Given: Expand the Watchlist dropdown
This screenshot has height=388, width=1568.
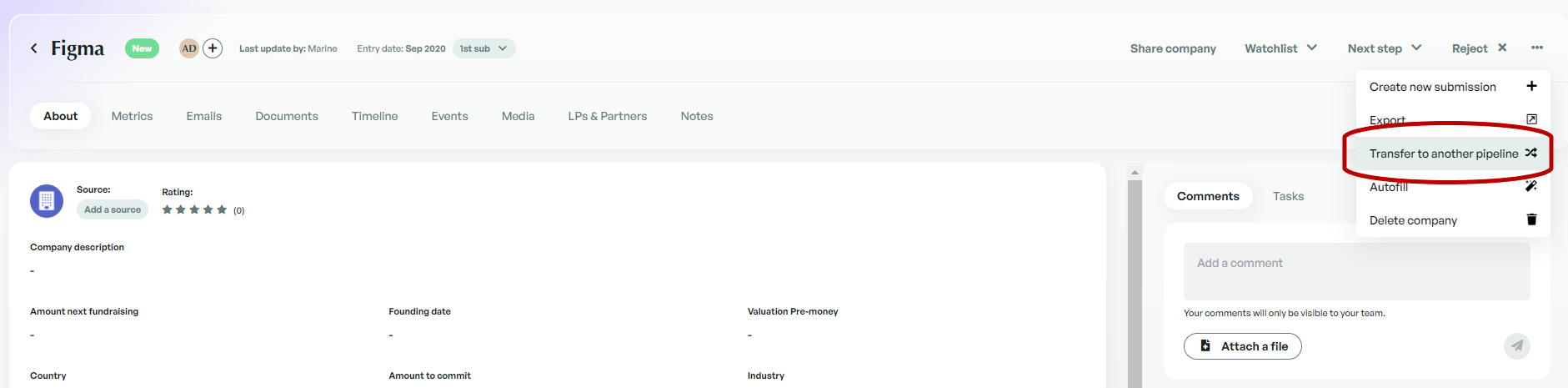Looking at the screenshot, I should pos(1280,48).
